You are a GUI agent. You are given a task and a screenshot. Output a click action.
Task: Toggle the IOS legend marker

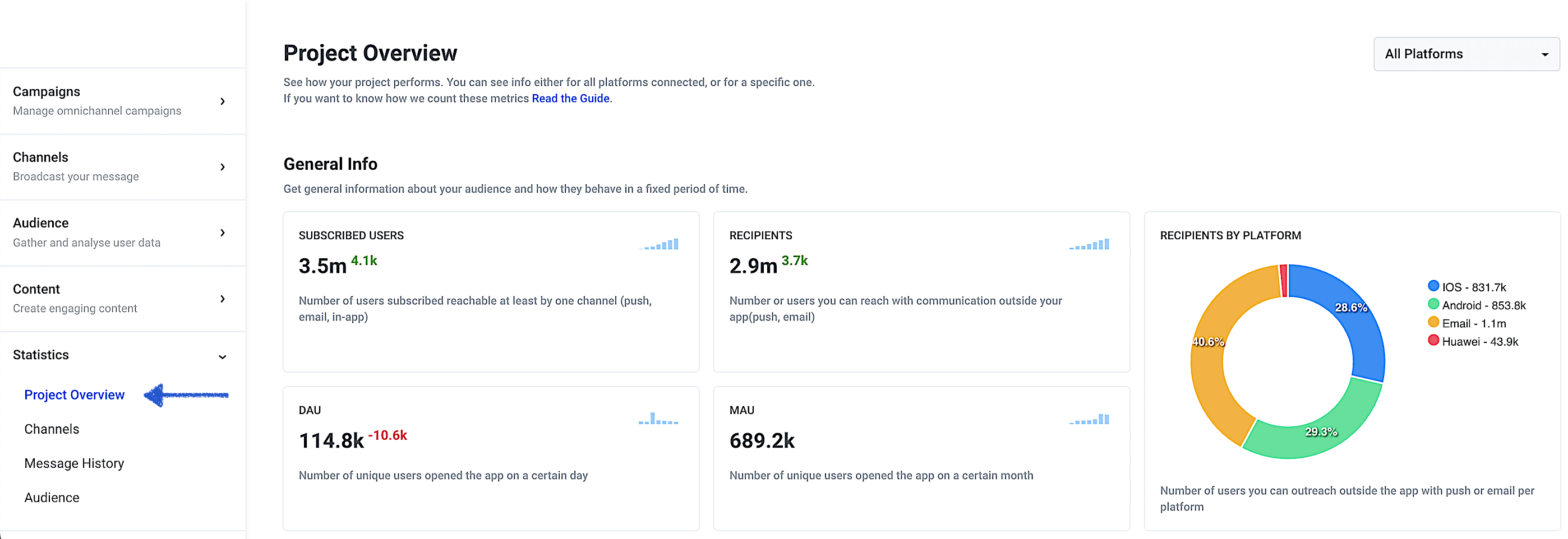pyautogui.click(x=1433, y=286)
